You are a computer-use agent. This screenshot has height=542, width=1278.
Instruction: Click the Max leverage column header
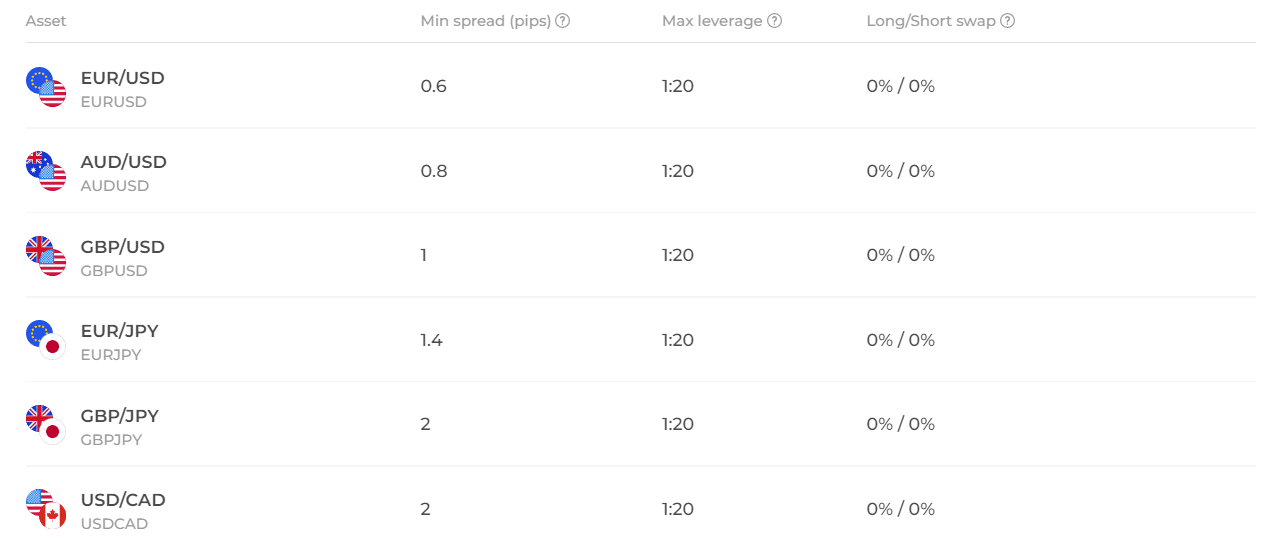coord(712,21)
